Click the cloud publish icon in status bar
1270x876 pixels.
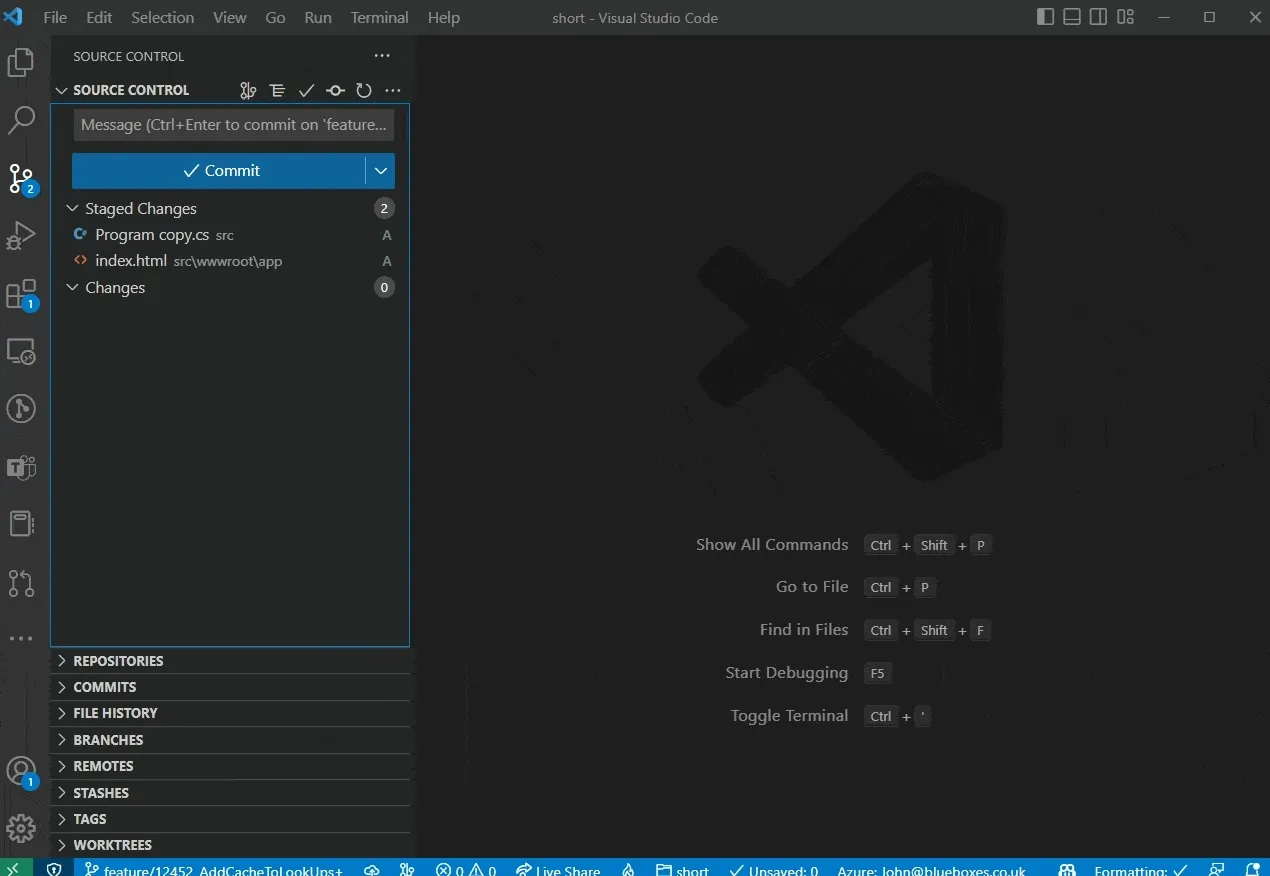[x=372, y=869]
